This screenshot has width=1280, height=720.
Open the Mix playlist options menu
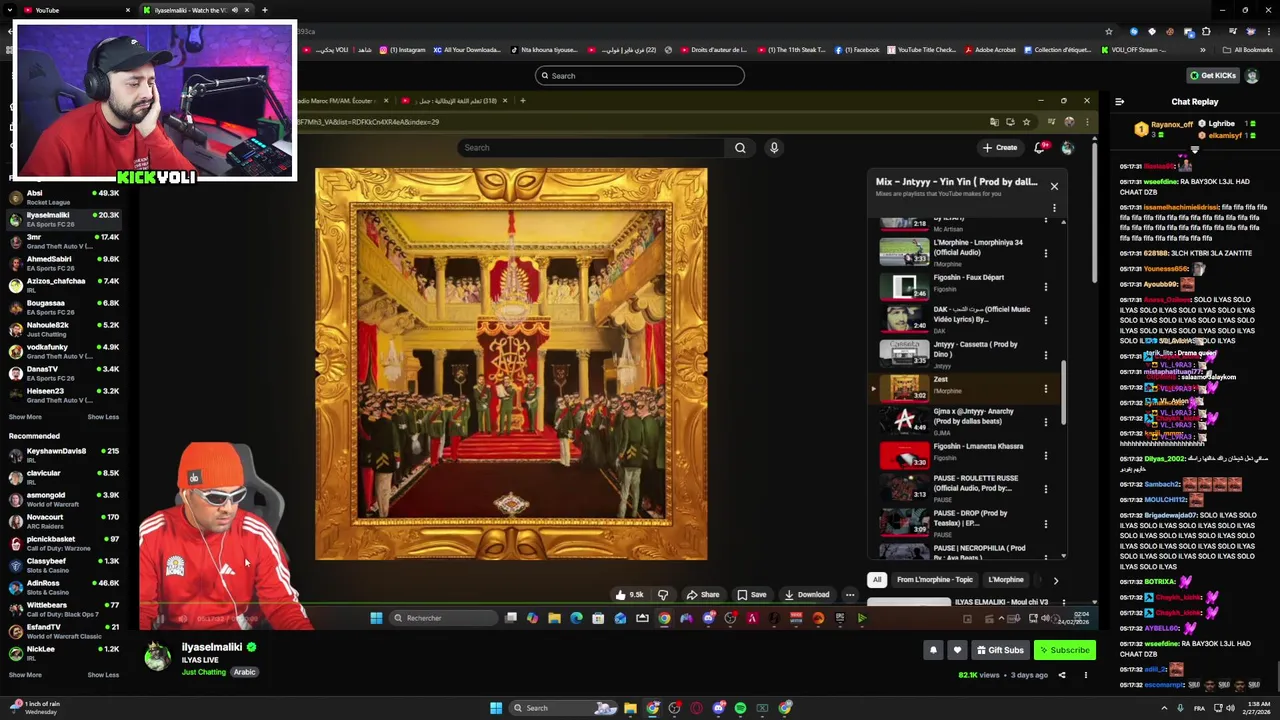coord(1054,209)
